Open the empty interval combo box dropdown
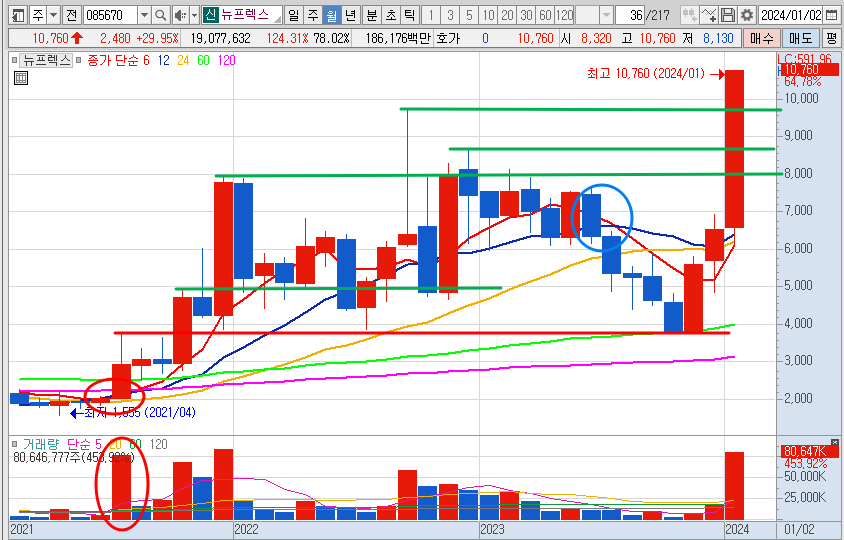The image size is (844, 540). click(607, 15)
